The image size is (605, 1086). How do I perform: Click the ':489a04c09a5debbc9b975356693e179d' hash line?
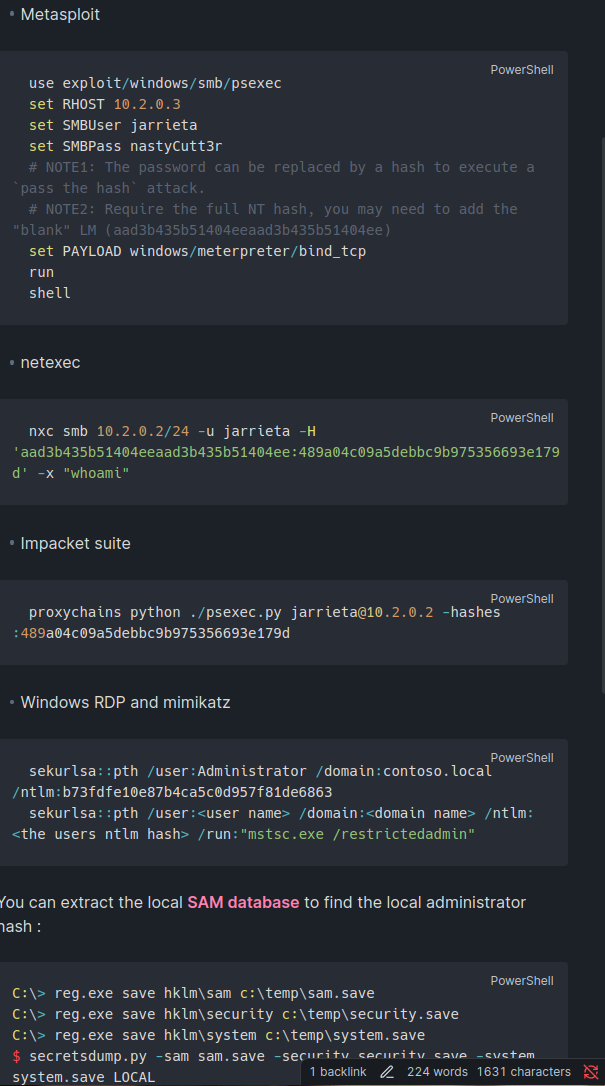[151, 633]
